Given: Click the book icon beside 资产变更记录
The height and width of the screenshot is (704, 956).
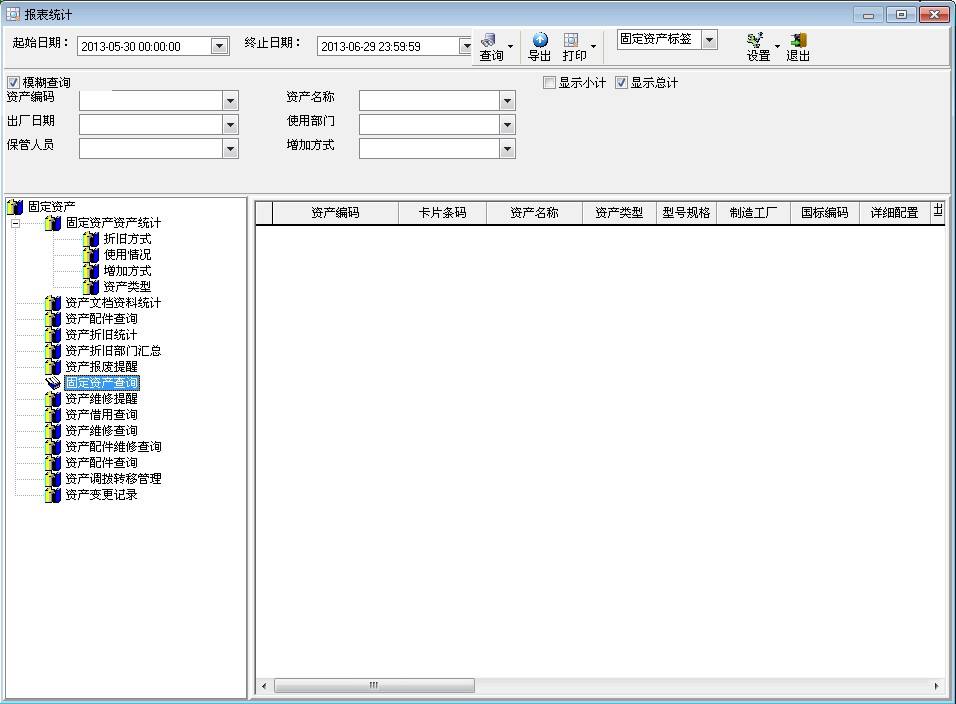Looking at the screenshot, I should pyautogui.click(x=52, y=494).
